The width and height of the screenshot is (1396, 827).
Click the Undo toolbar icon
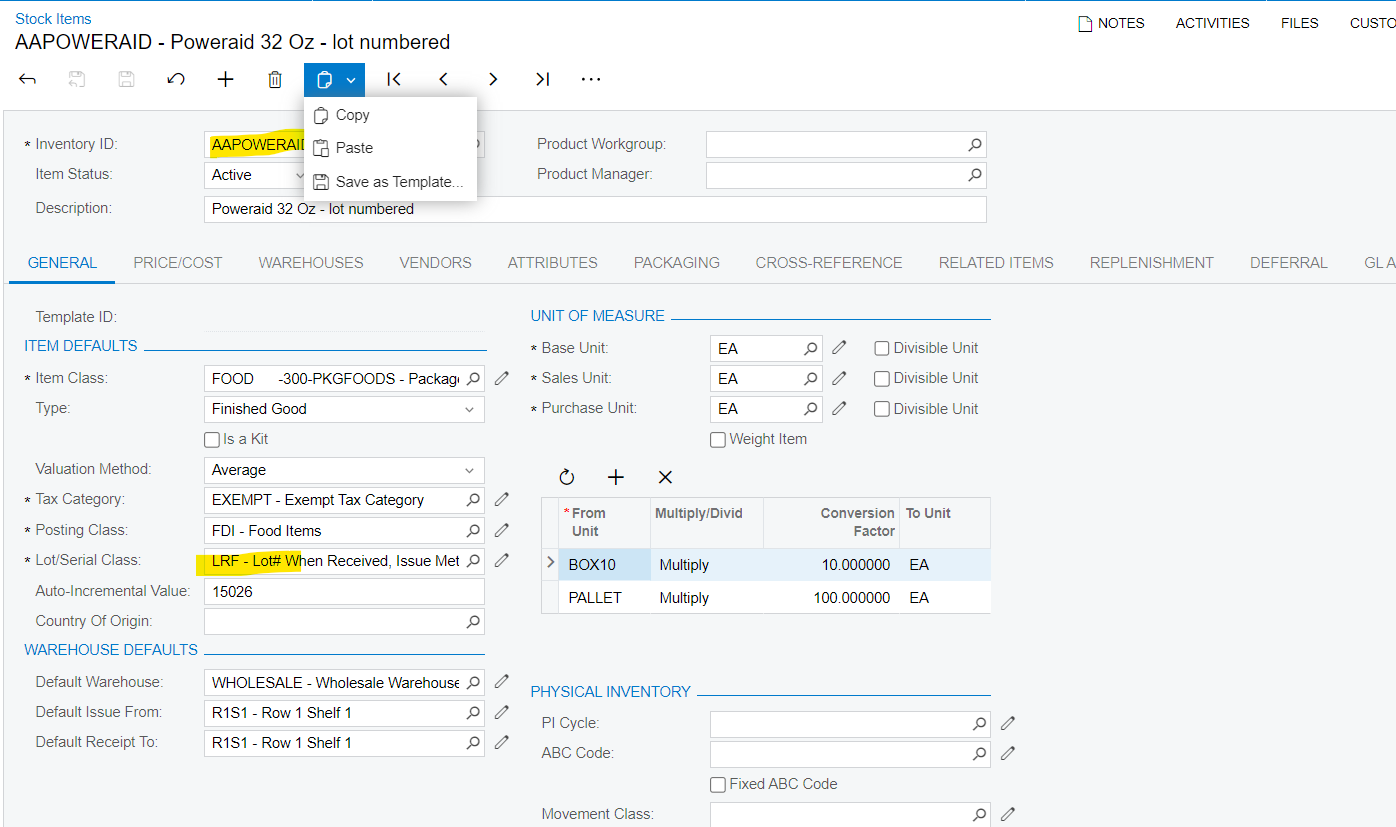(176, 79)
